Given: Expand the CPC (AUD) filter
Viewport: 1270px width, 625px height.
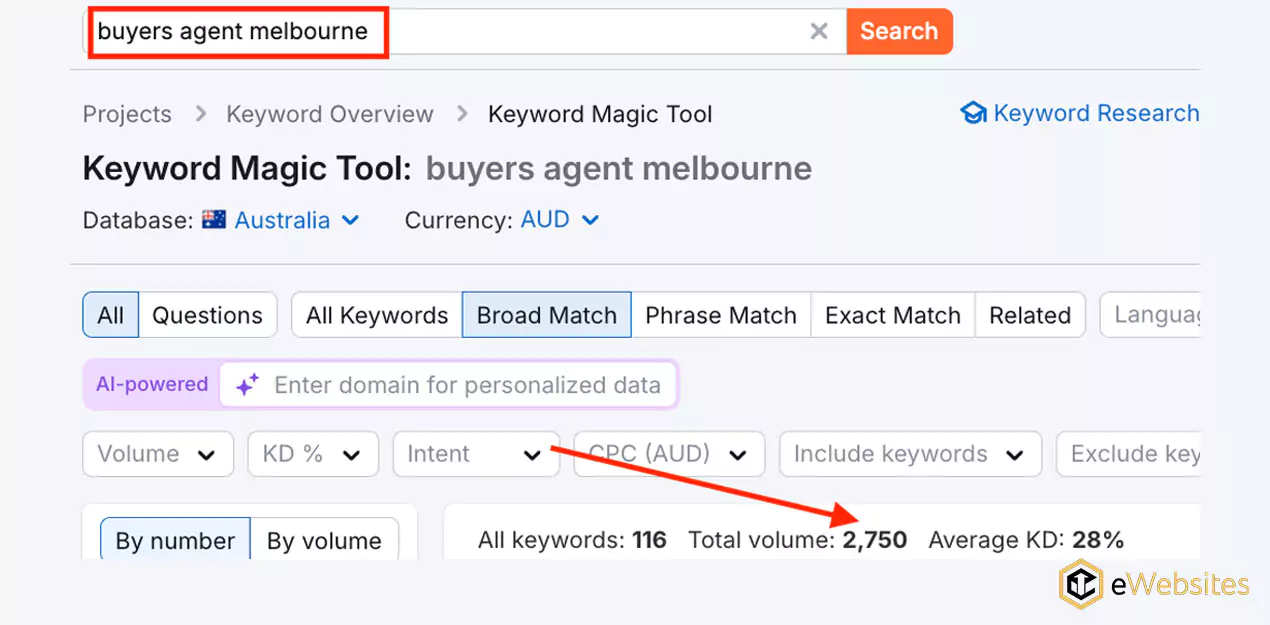Looking at the screenshot, I should 669,454.
